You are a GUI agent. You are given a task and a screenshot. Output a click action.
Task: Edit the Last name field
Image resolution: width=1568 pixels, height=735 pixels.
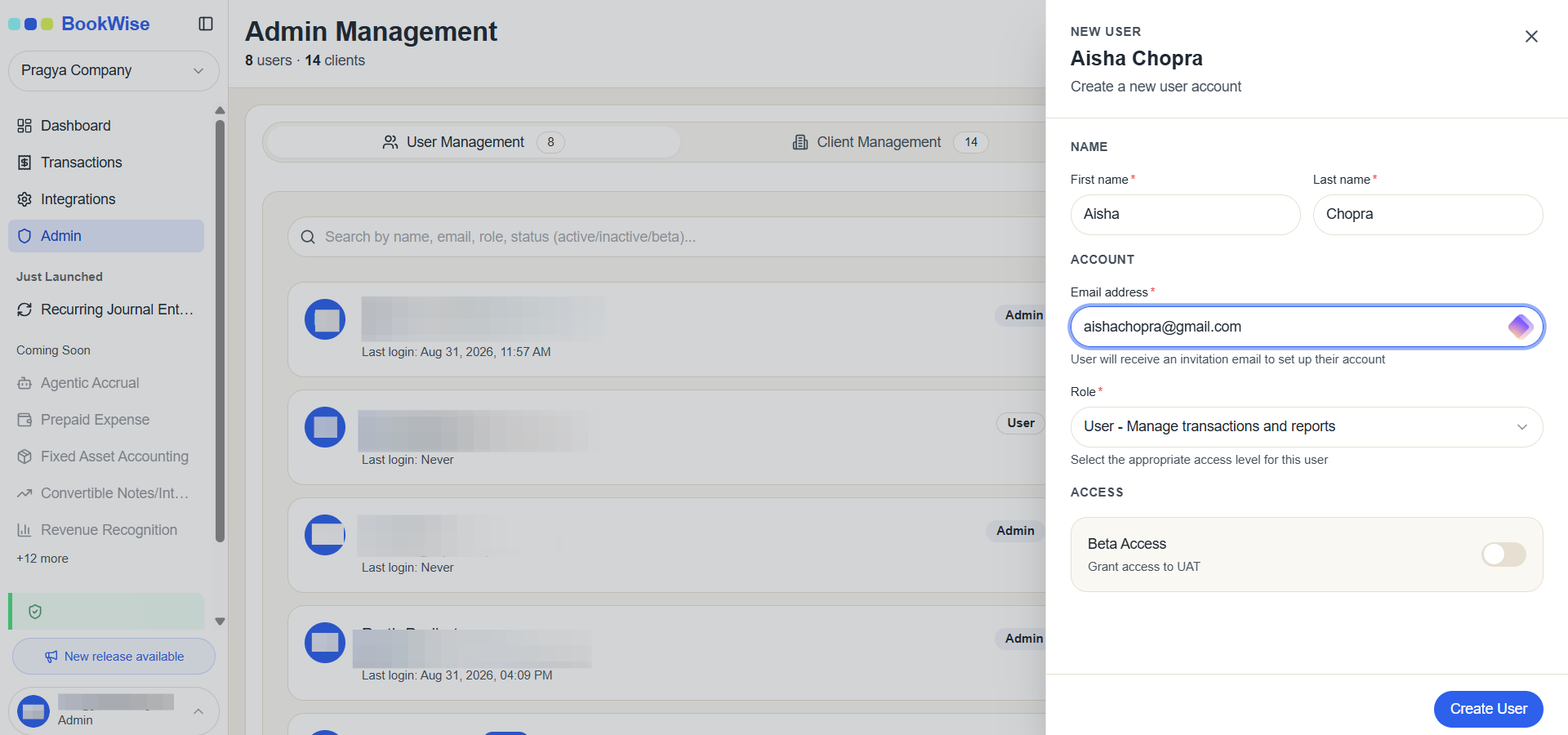1428,215
